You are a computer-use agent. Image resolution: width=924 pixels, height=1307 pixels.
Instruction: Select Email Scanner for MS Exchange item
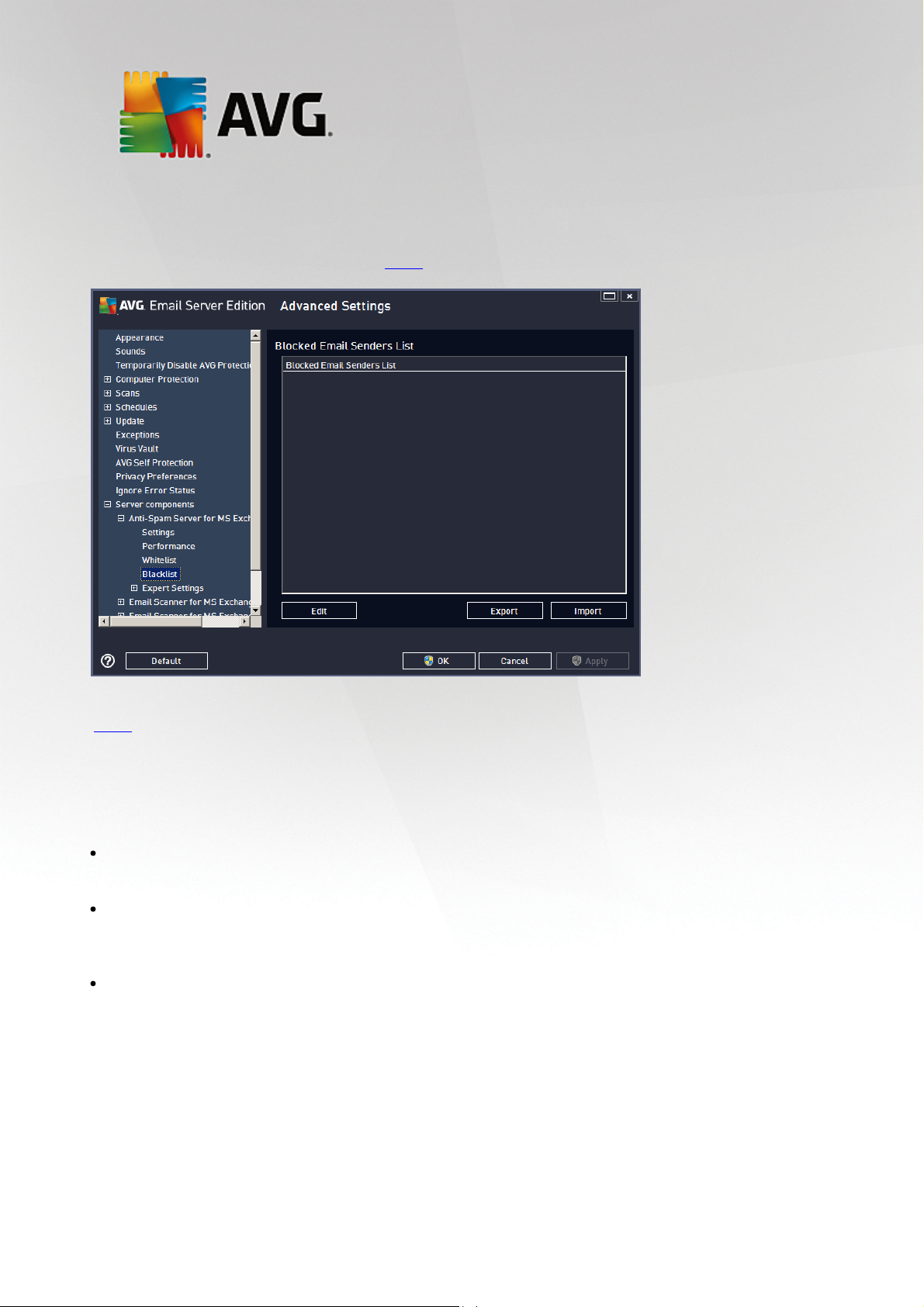coord(189,603)
